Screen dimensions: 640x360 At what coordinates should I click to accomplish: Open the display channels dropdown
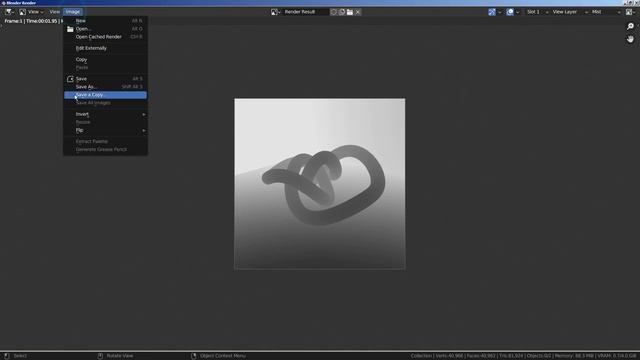pyautogui.click(x=631, y=12)
